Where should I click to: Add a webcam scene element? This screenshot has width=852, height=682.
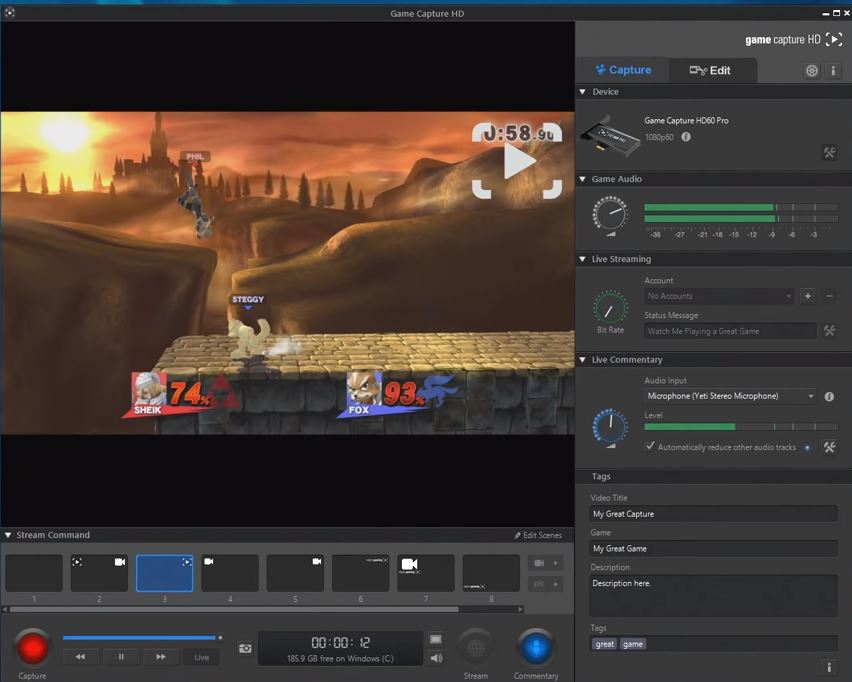coord(545,563)
